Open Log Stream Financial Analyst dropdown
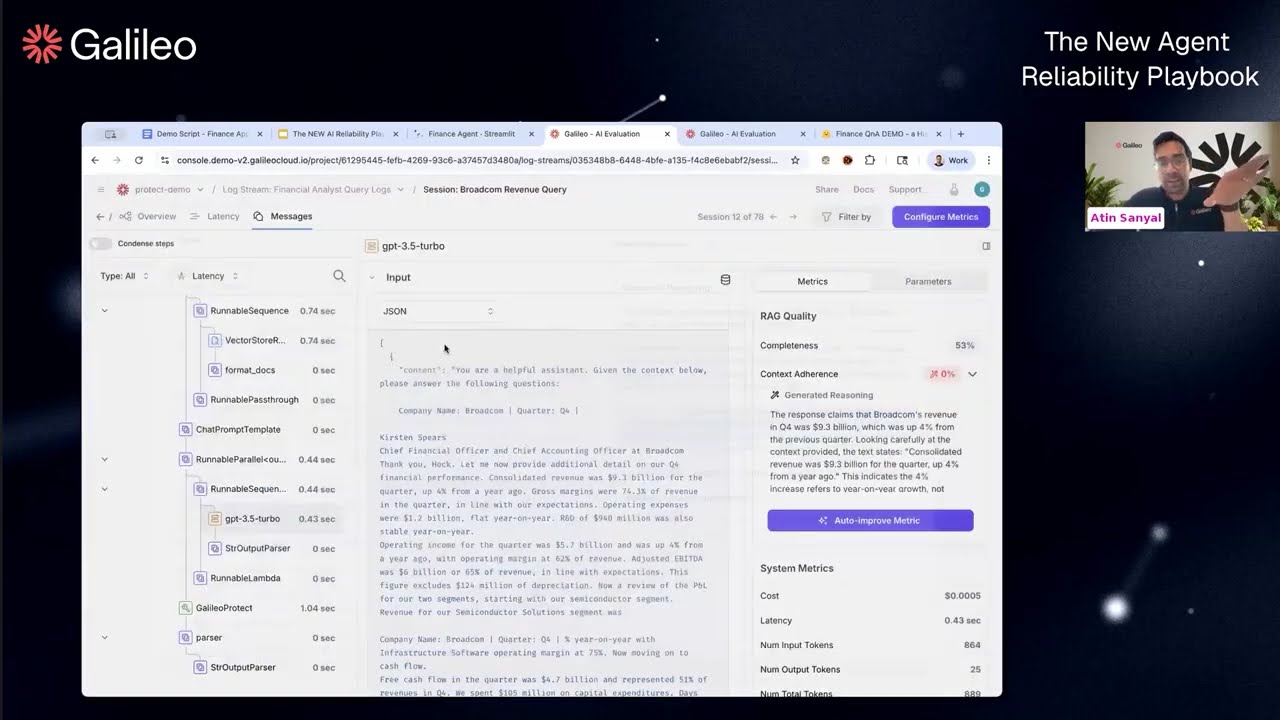Image resolution: width=1280 pixels, height=720 pixels. point(313,189)
